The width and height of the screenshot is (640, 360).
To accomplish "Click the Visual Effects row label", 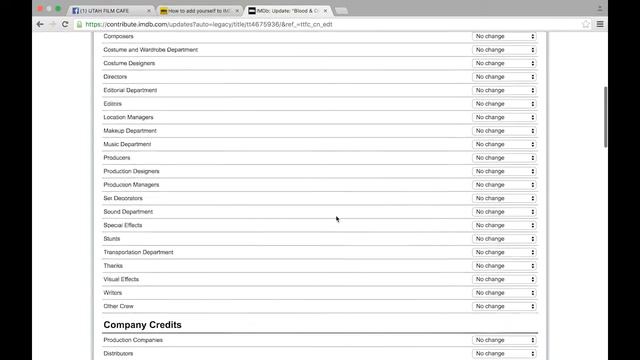I will 121,279.
